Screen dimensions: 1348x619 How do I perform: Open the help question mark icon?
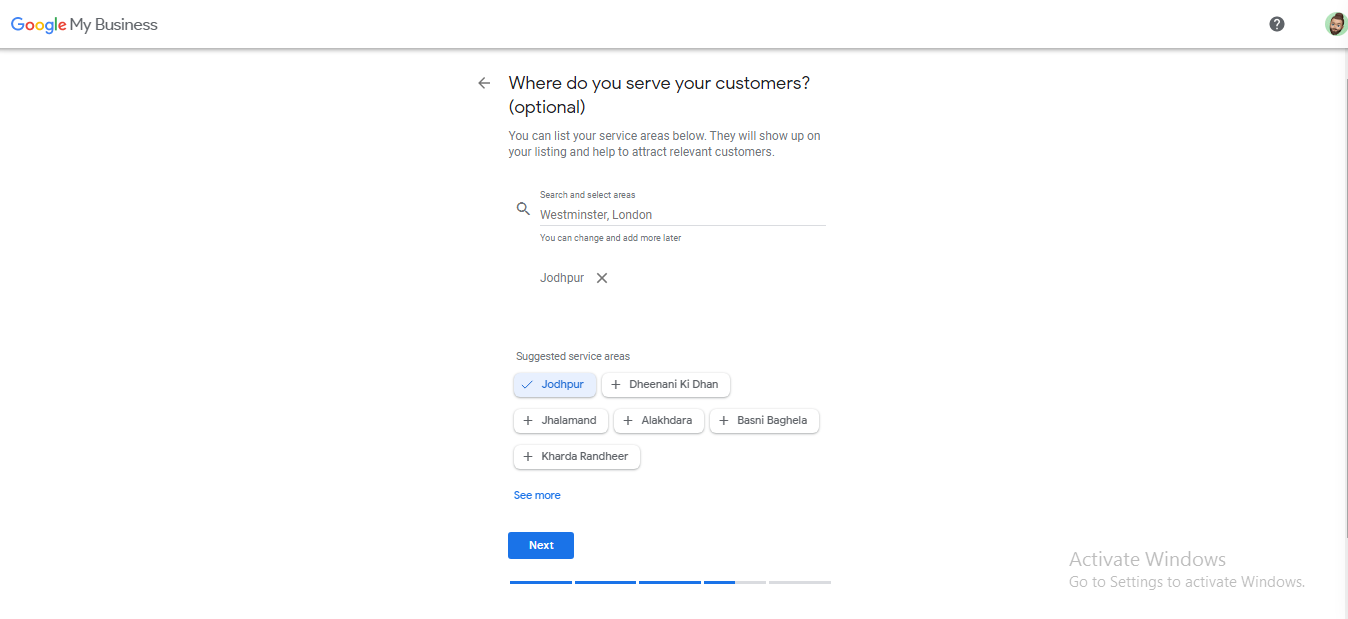[x=1277, y=24]
